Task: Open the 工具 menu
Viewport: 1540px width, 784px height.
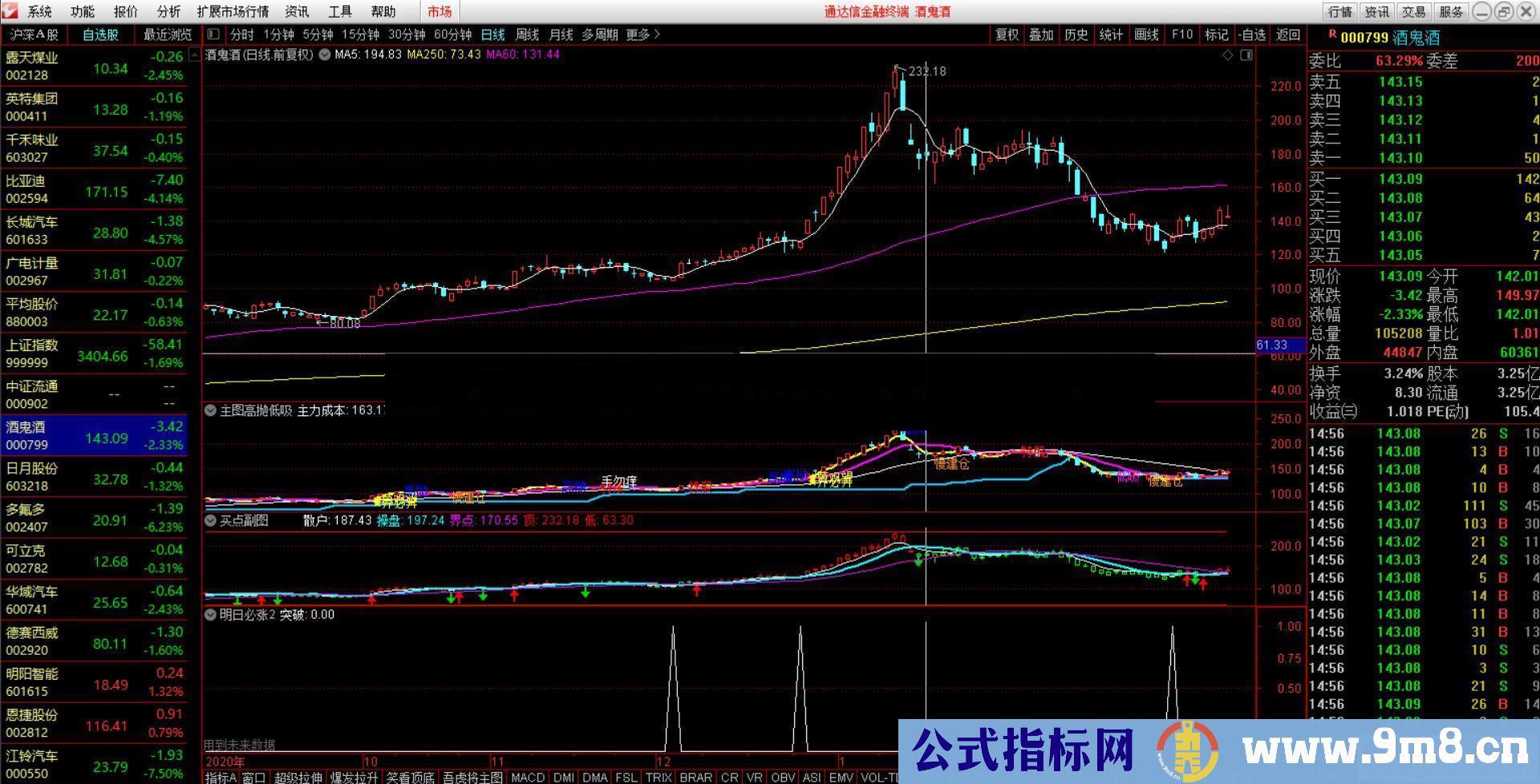Action: (x=340, y=11)
